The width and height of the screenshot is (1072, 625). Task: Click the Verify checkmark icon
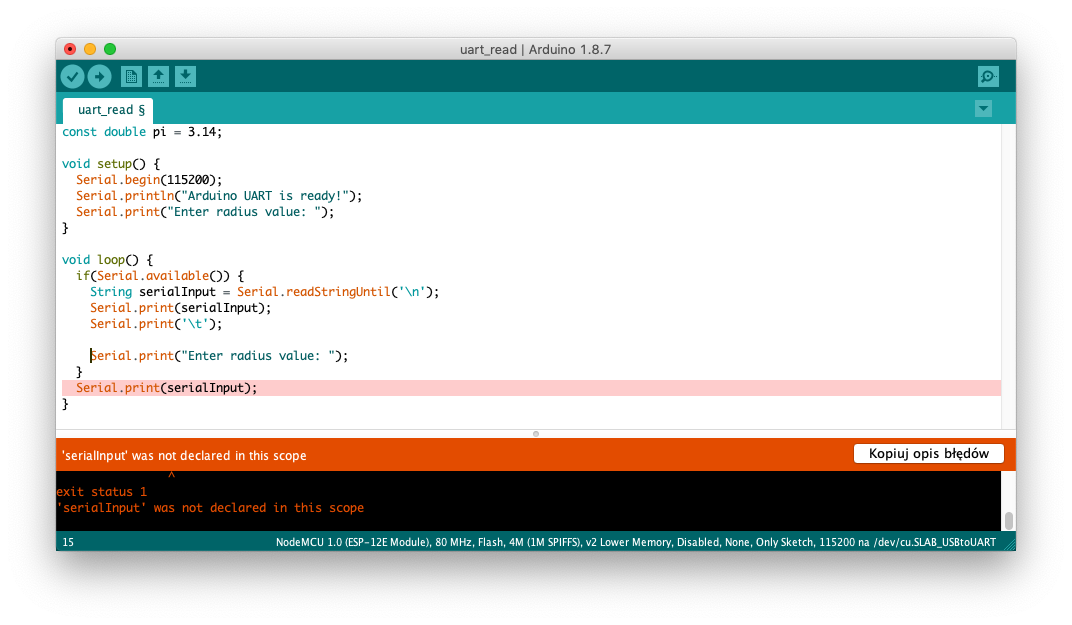[x=72, y=77]
